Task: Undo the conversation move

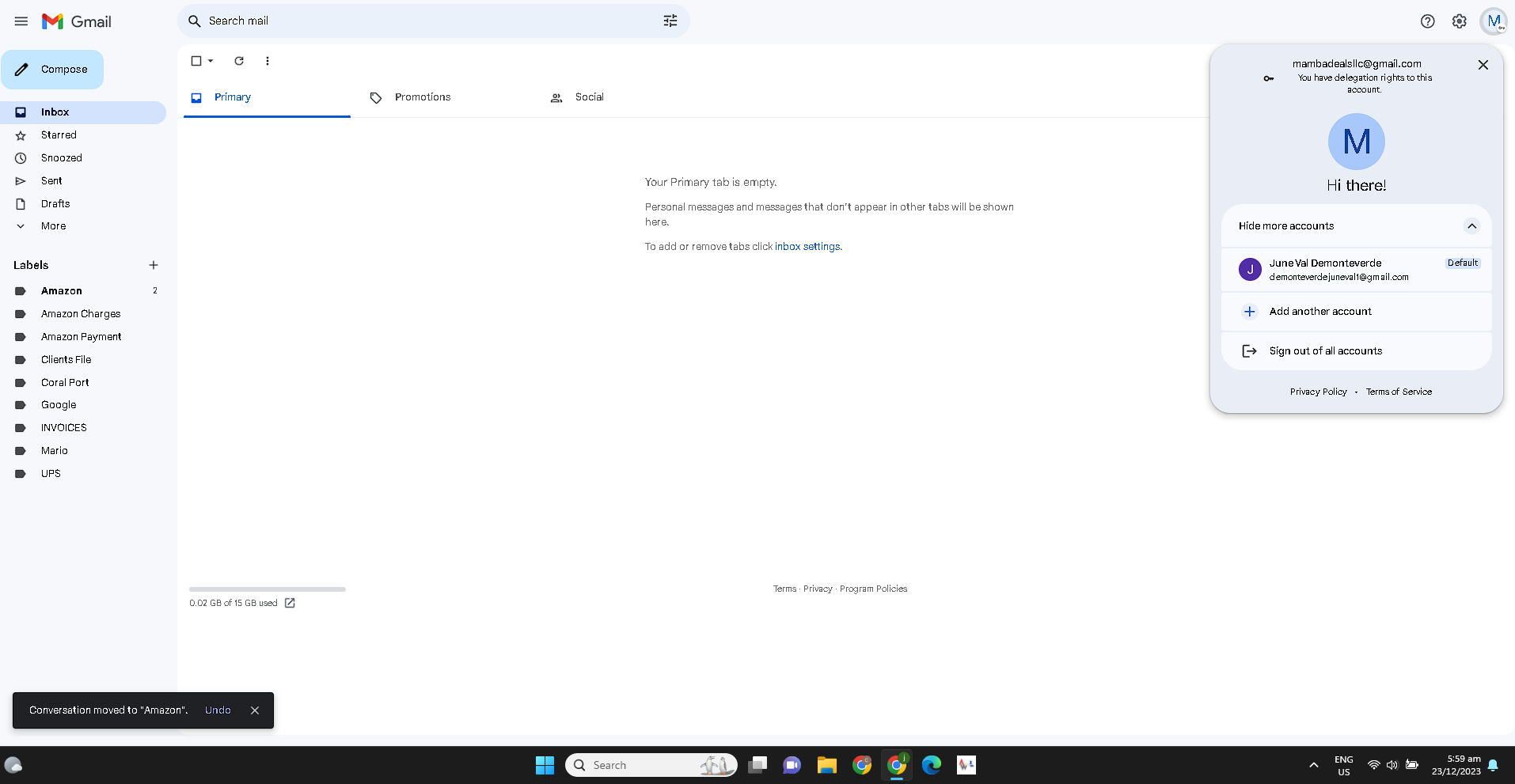Action: 218,710
